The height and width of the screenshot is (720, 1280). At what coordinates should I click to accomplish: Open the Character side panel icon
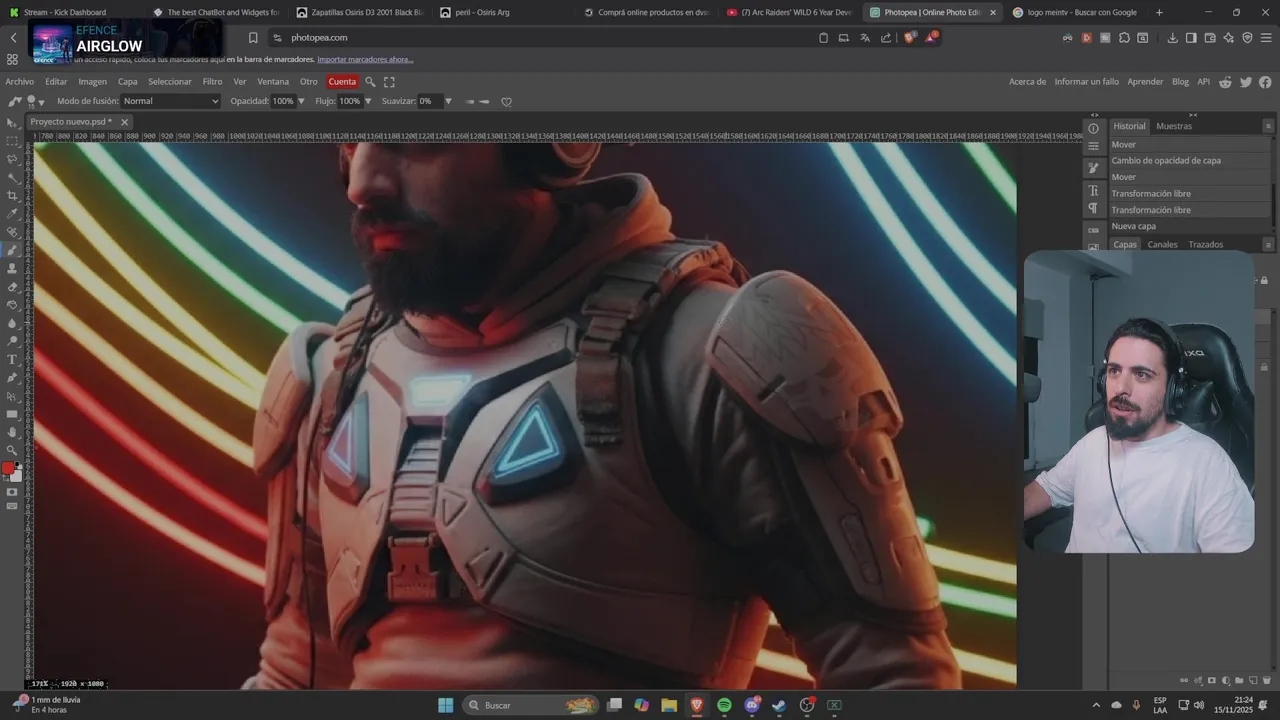tap(1093, 190)
